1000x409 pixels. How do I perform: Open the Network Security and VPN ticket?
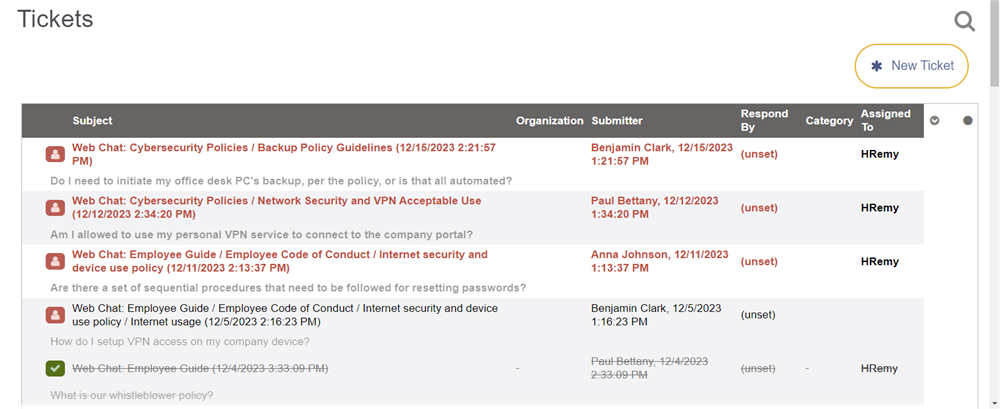[276, 201]
